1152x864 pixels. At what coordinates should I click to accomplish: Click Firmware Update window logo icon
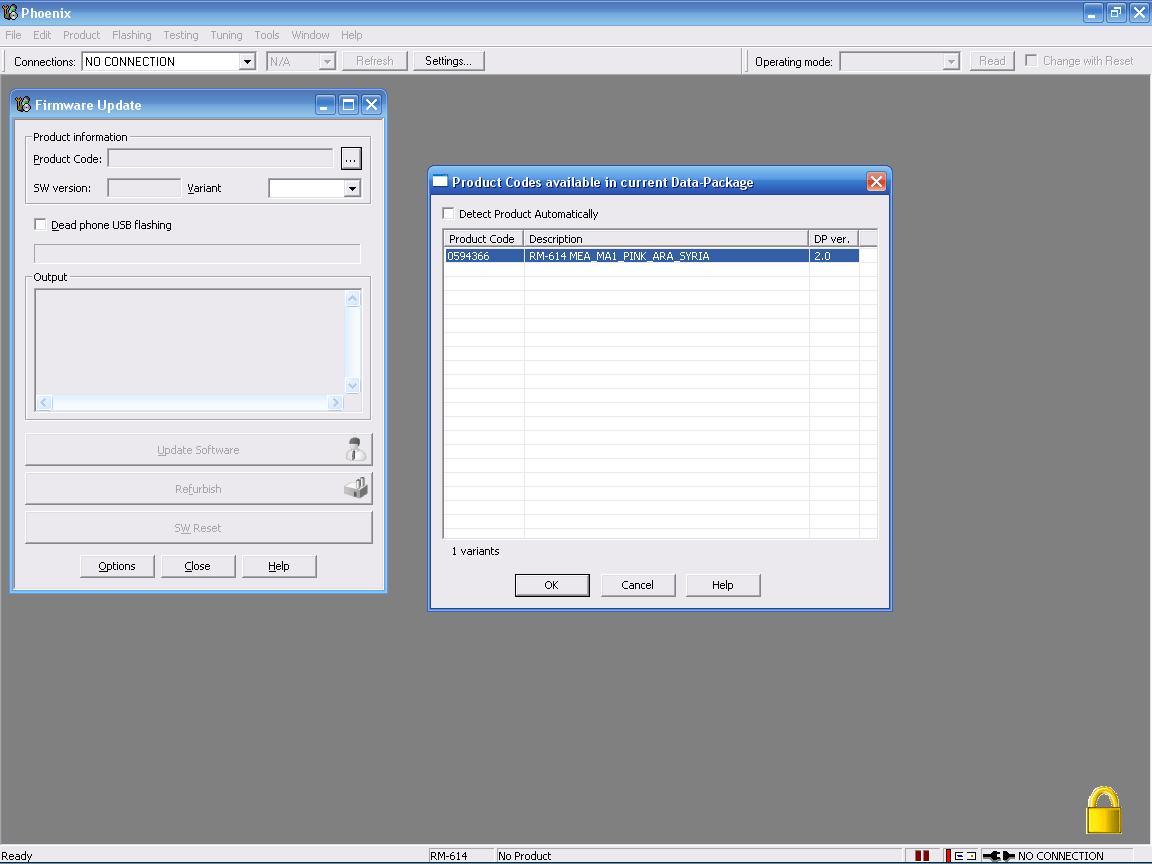tap(24, 105)
